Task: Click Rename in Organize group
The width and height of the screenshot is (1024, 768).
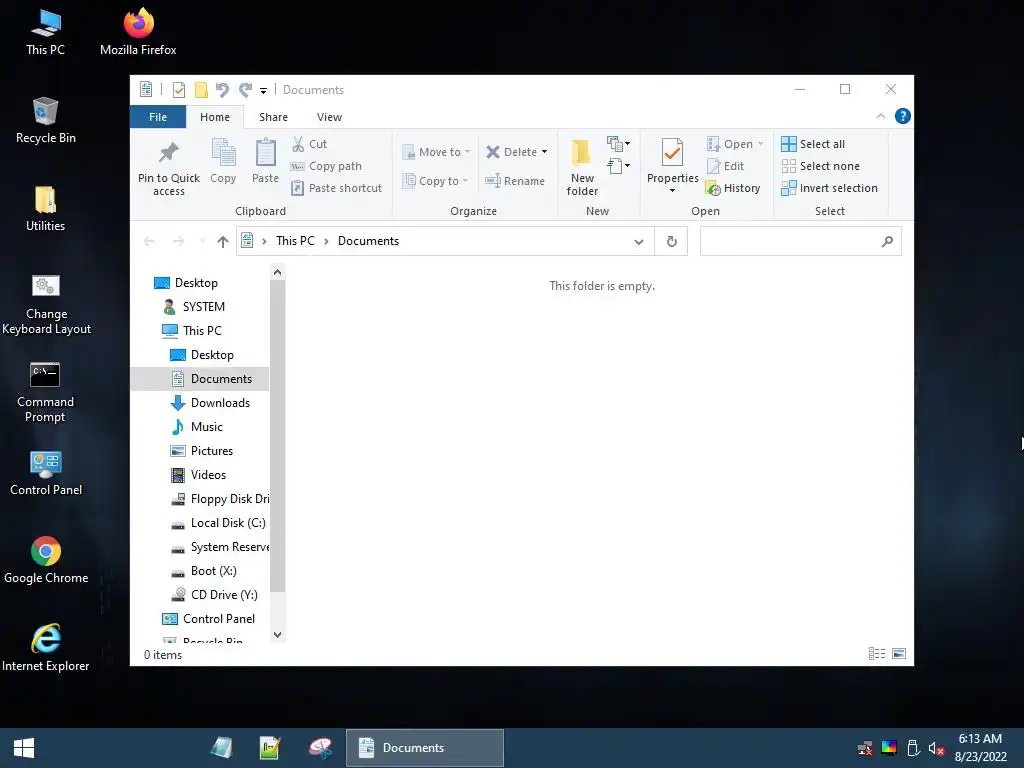Action: tap(515, 181)
